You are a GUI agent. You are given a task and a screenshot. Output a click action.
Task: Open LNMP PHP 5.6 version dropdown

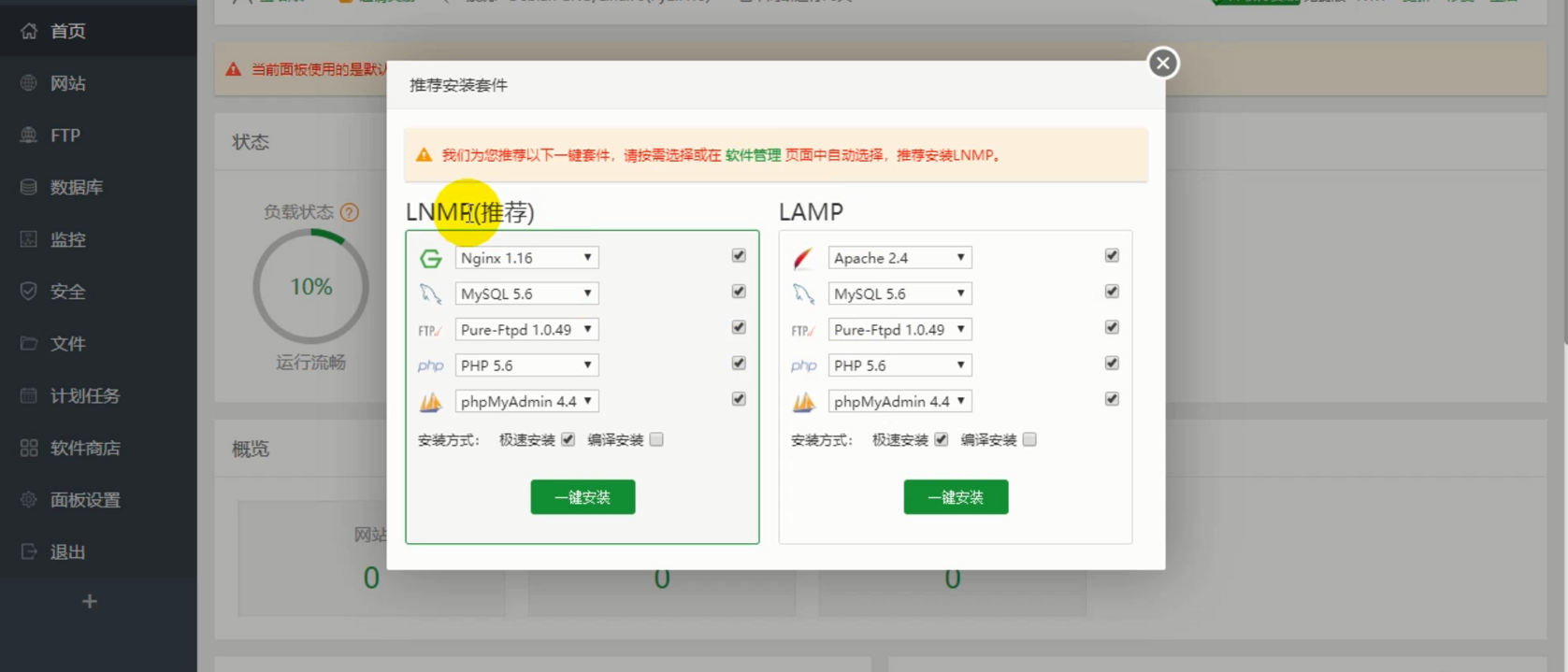tap(526, 365)
